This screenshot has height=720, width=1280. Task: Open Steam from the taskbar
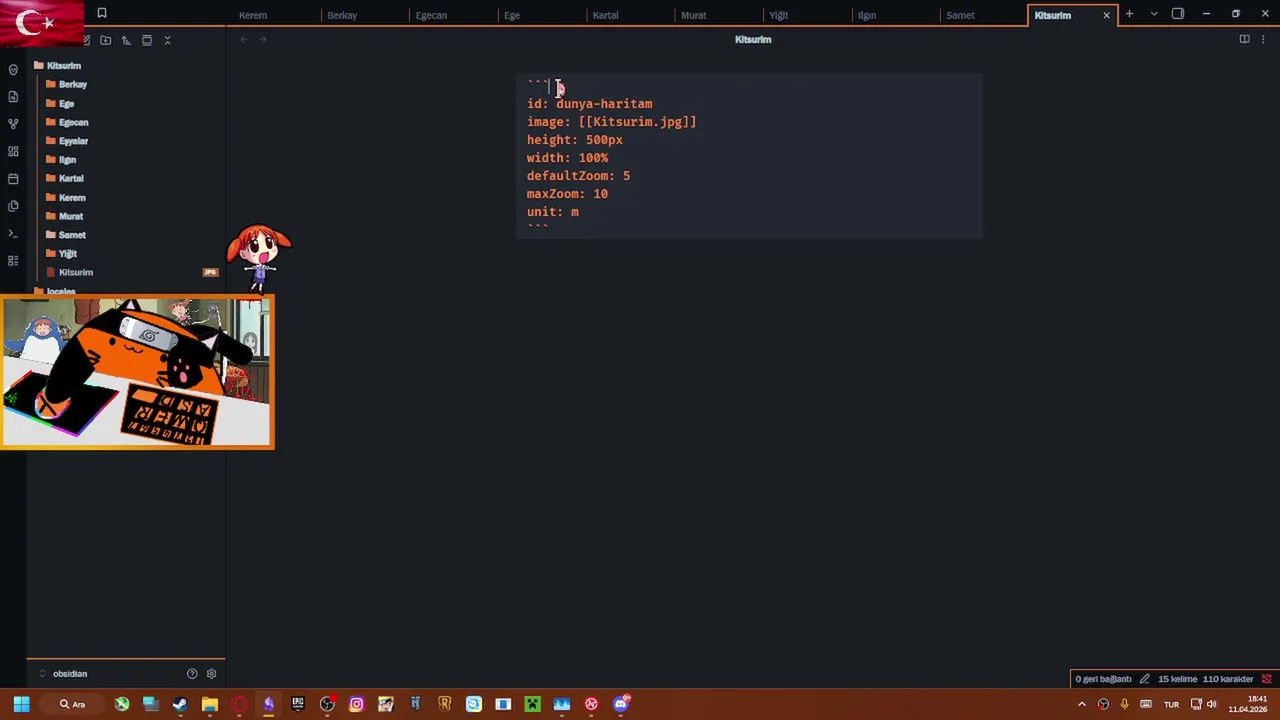tap(180, 704)
